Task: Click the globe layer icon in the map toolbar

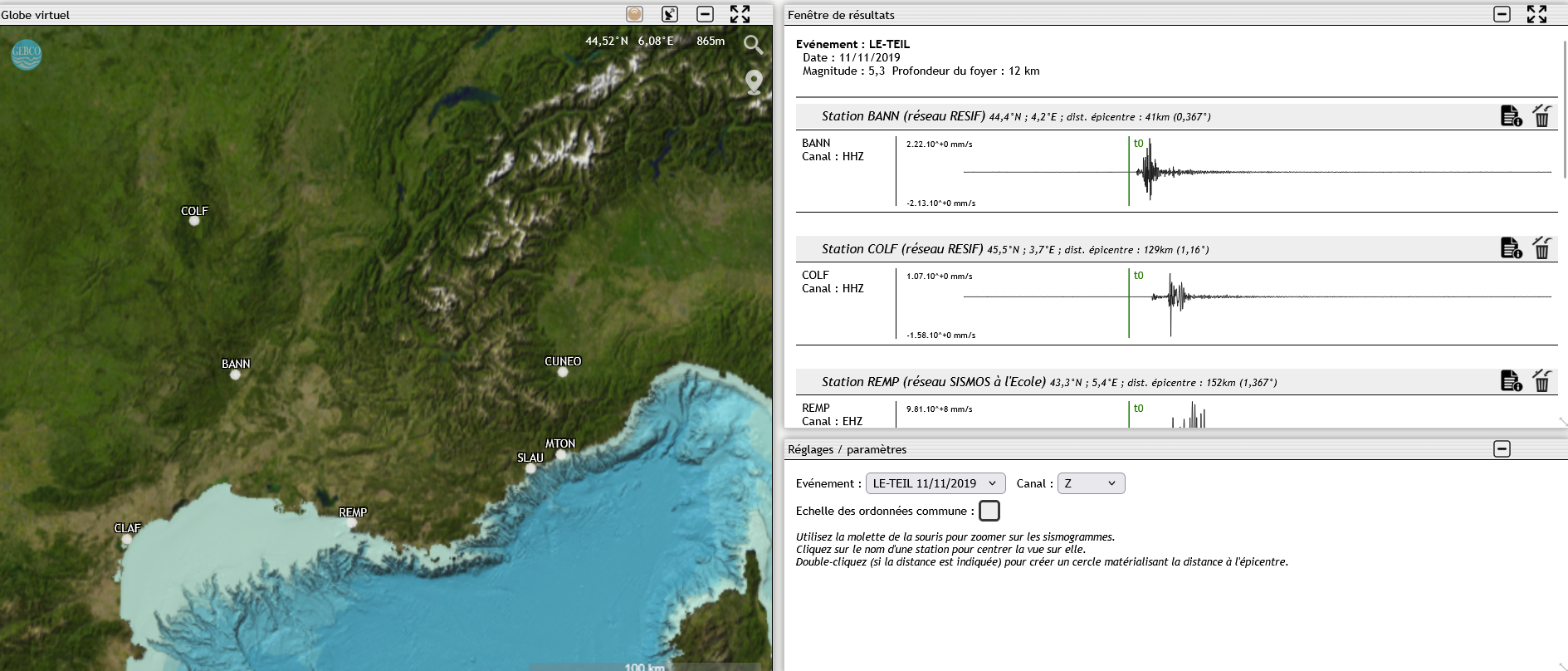Action: coord(634,14)
